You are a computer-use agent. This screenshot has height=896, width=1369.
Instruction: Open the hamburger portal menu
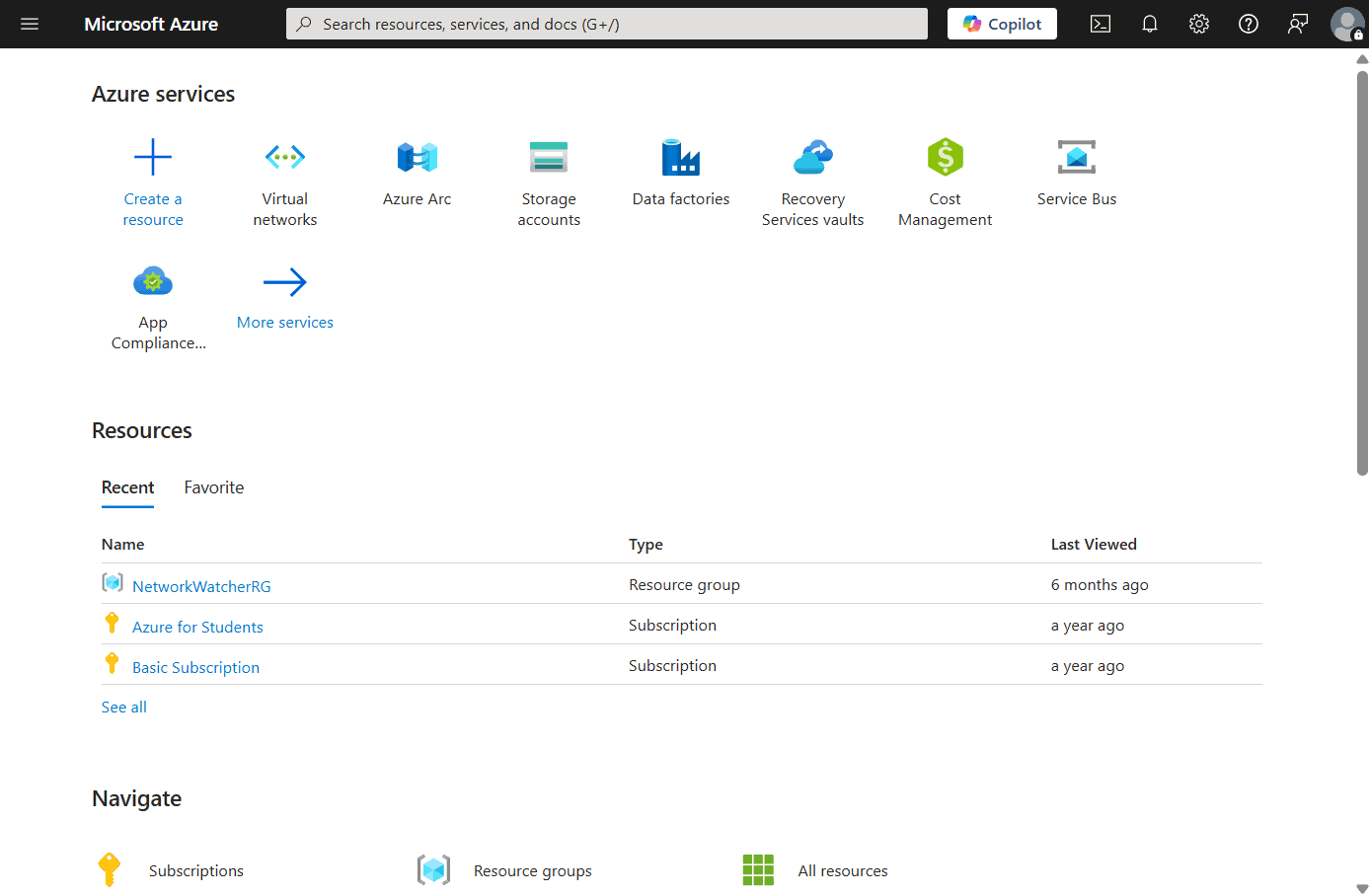[x=30, y=24]
